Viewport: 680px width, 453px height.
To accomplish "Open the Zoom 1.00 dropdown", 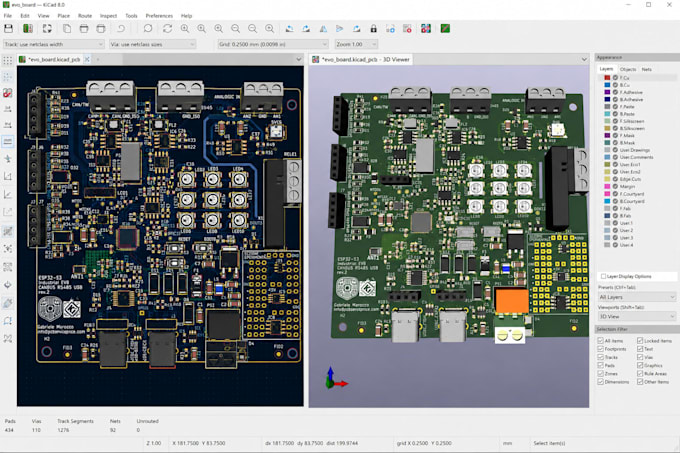I will pyautogui.click(x=356, y=44).
